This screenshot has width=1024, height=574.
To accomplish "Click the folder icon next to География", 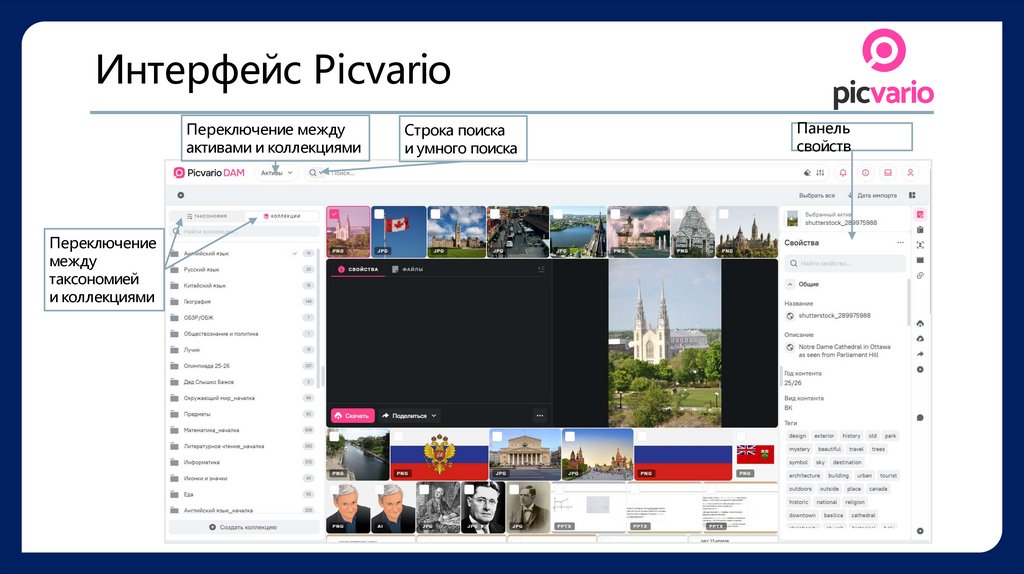I will [174, 302].
